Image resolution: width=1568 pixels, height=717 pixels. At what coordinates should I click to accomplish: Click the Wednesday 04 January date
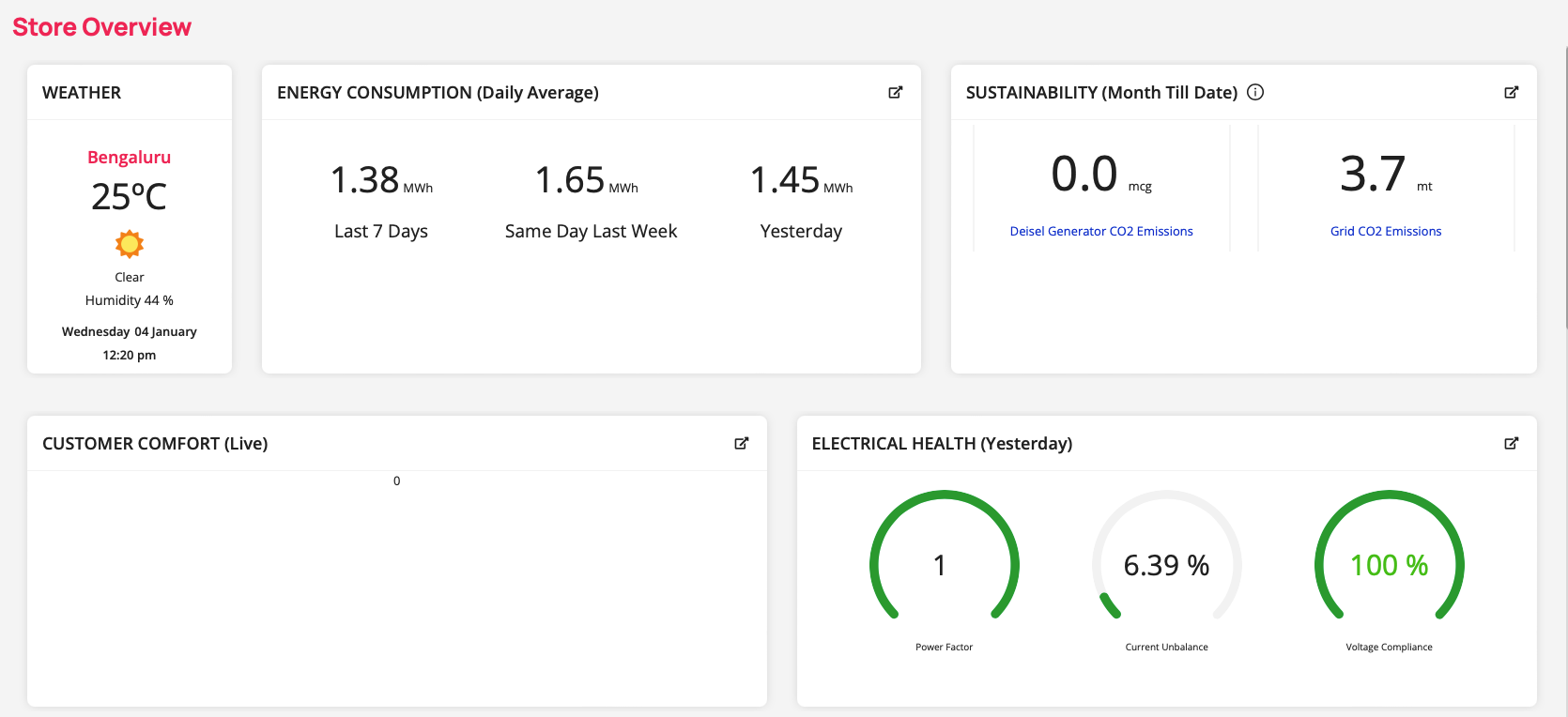pos(130,331)
